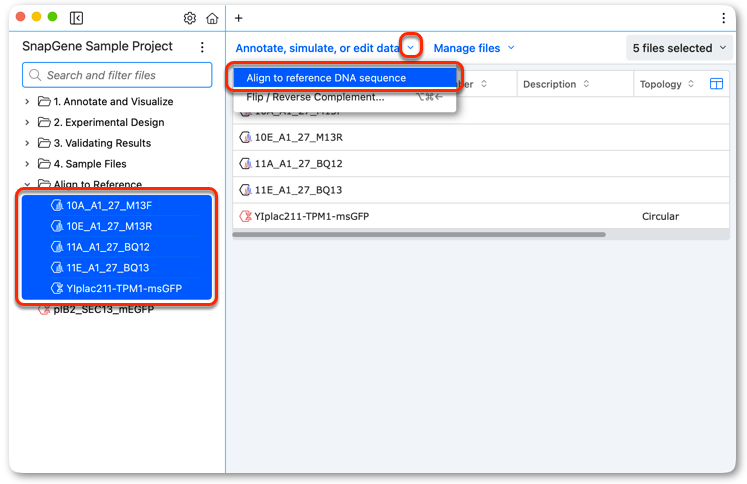Choose Flip / Reverse Complement menu item
The image size is (747, 484).
(x=344, y=97)
